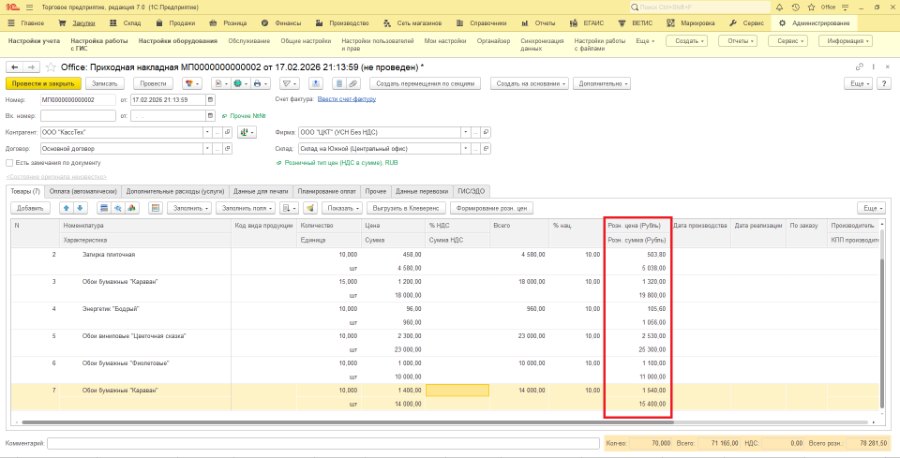The height and width of the screenshot is (458, 900).
Task: Expand the Контрагент dropdown list
Action: coord(208,133)
